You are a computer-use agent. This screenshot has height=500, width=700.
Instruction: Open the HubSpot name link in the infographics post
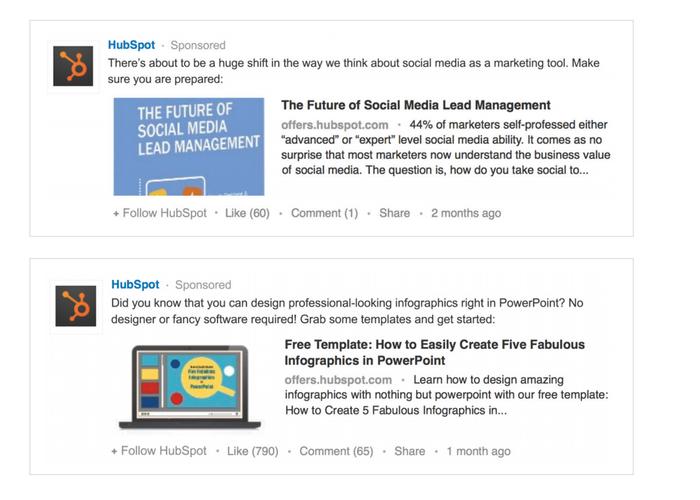pos(135,284)
